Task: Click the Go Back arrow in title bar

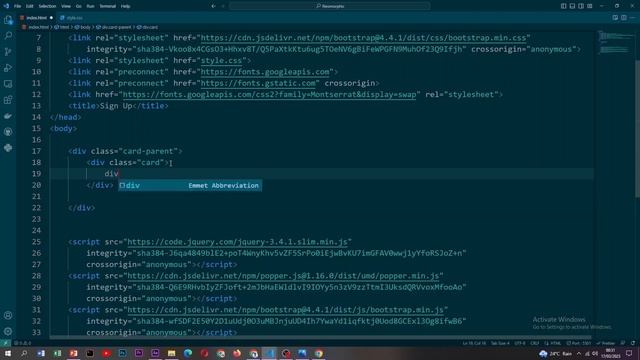Action: point(213,6)
